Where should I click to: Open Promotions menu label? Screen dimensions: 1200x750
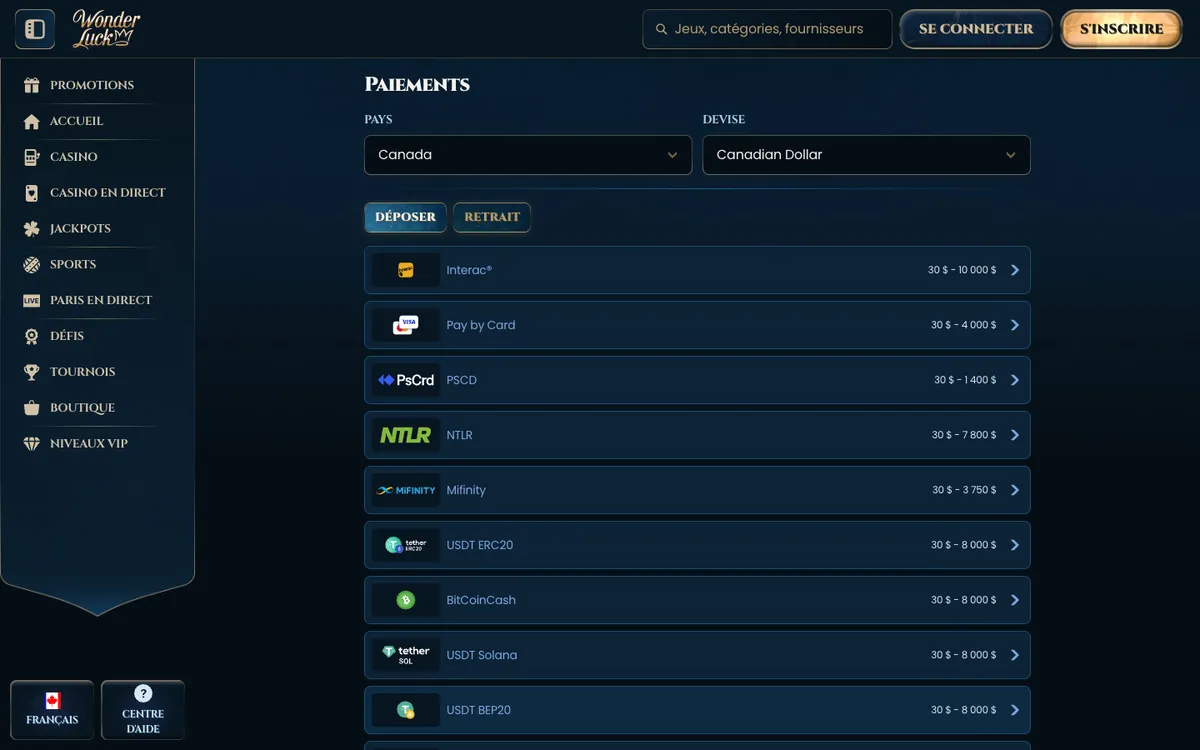[92, 85]
